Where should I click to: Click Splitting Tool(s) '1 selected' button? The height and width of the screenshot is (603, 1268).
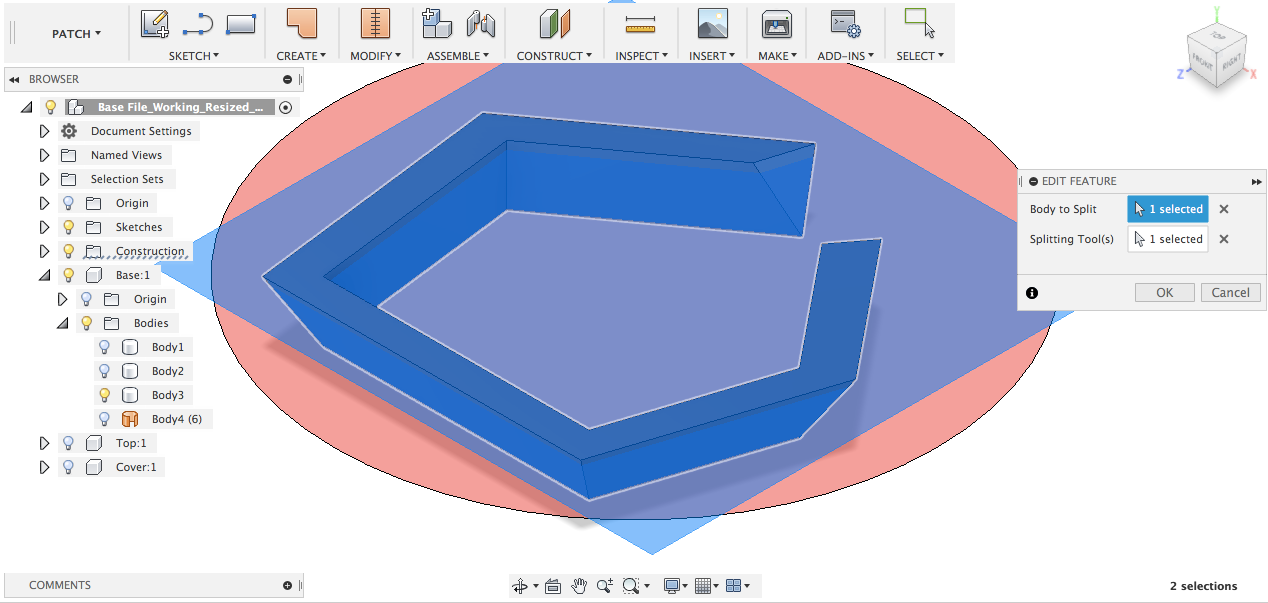(1168, 239)
